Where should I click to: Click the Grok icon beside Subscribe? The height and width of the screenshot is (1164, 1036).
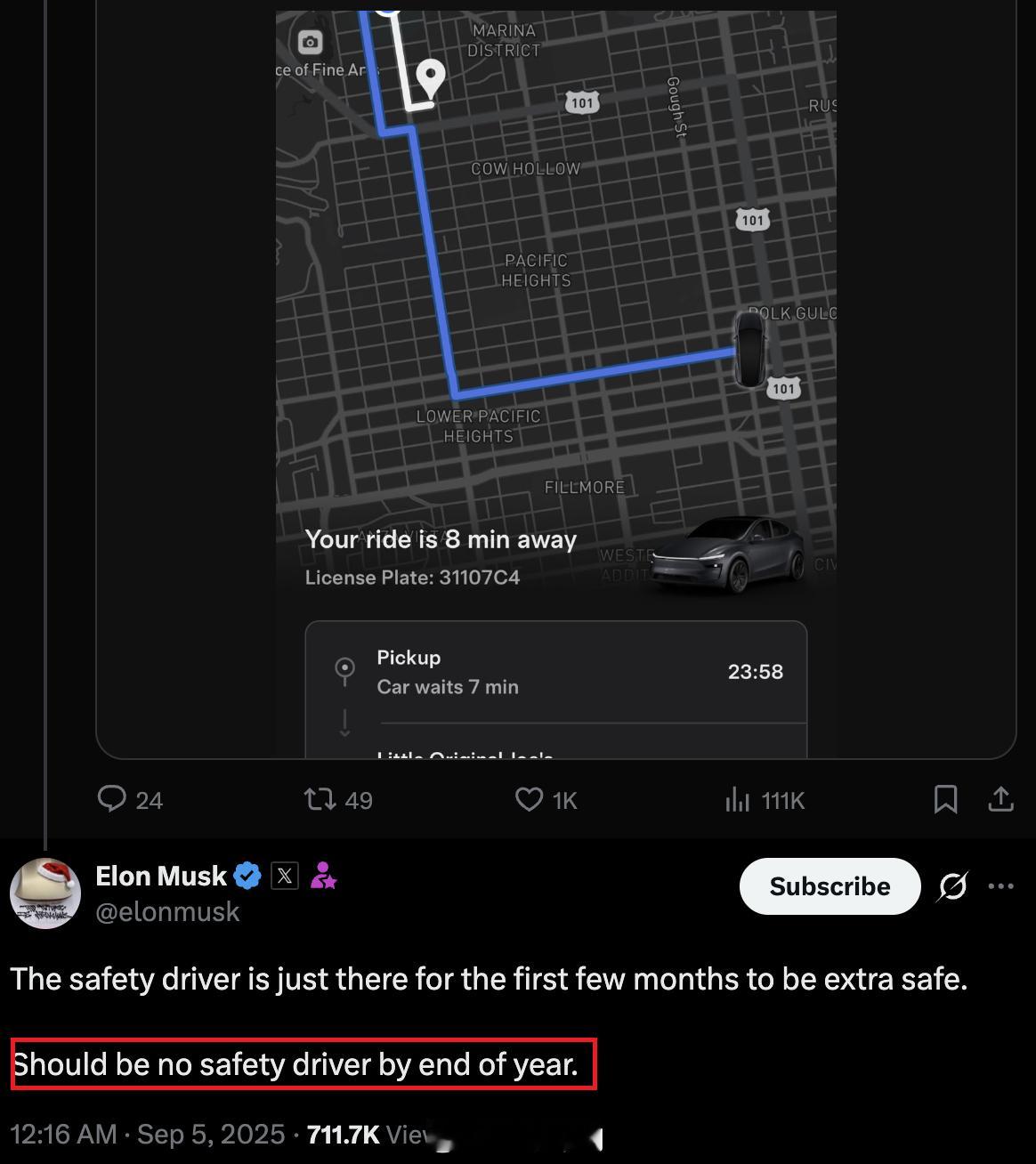tap(952, 886)
